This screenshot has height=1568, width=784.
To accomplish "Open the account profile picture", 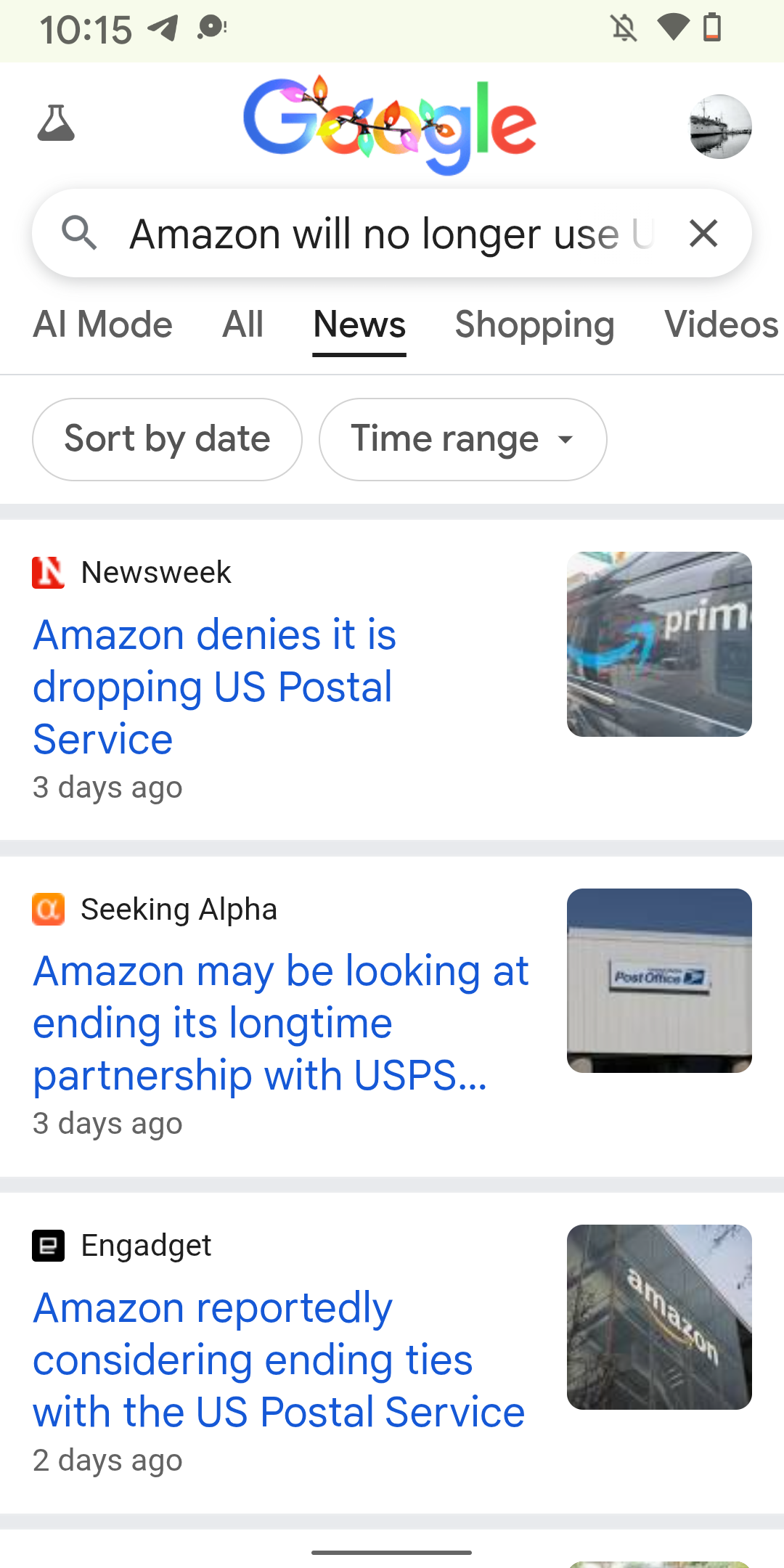I will click(719, 126).
